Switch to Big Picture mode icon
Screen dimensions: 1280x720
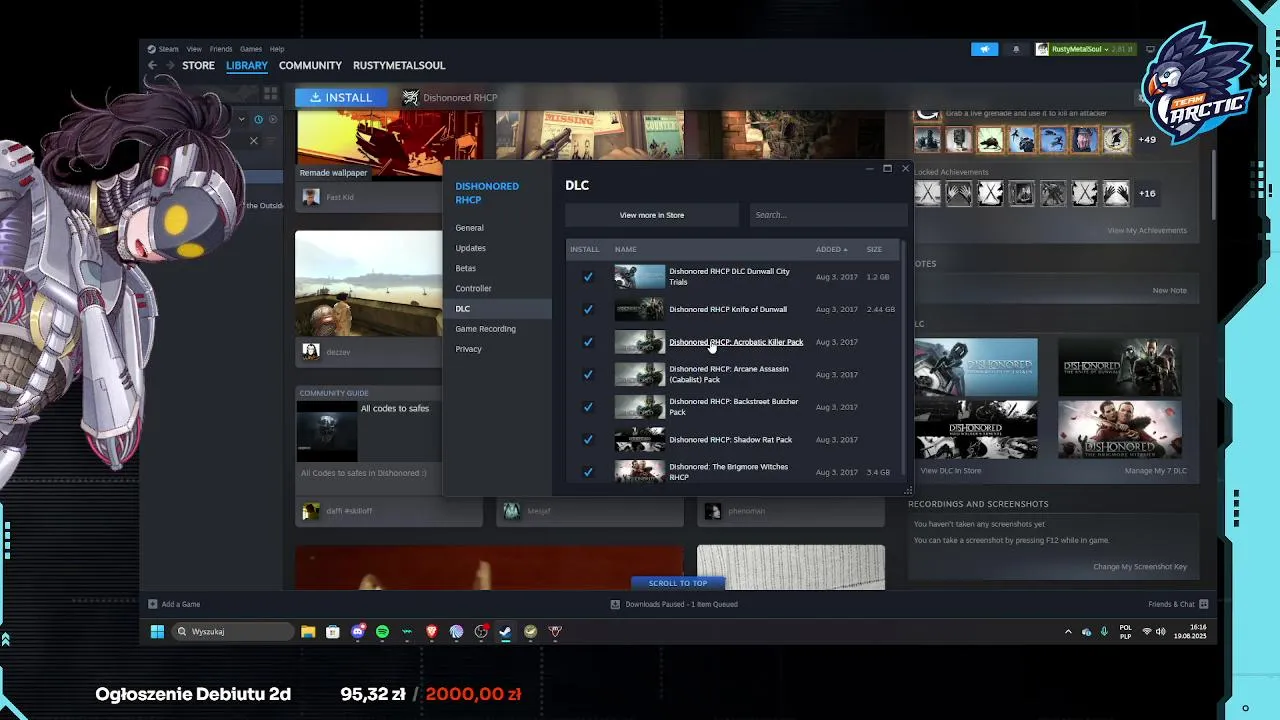tap(1150, 49)
